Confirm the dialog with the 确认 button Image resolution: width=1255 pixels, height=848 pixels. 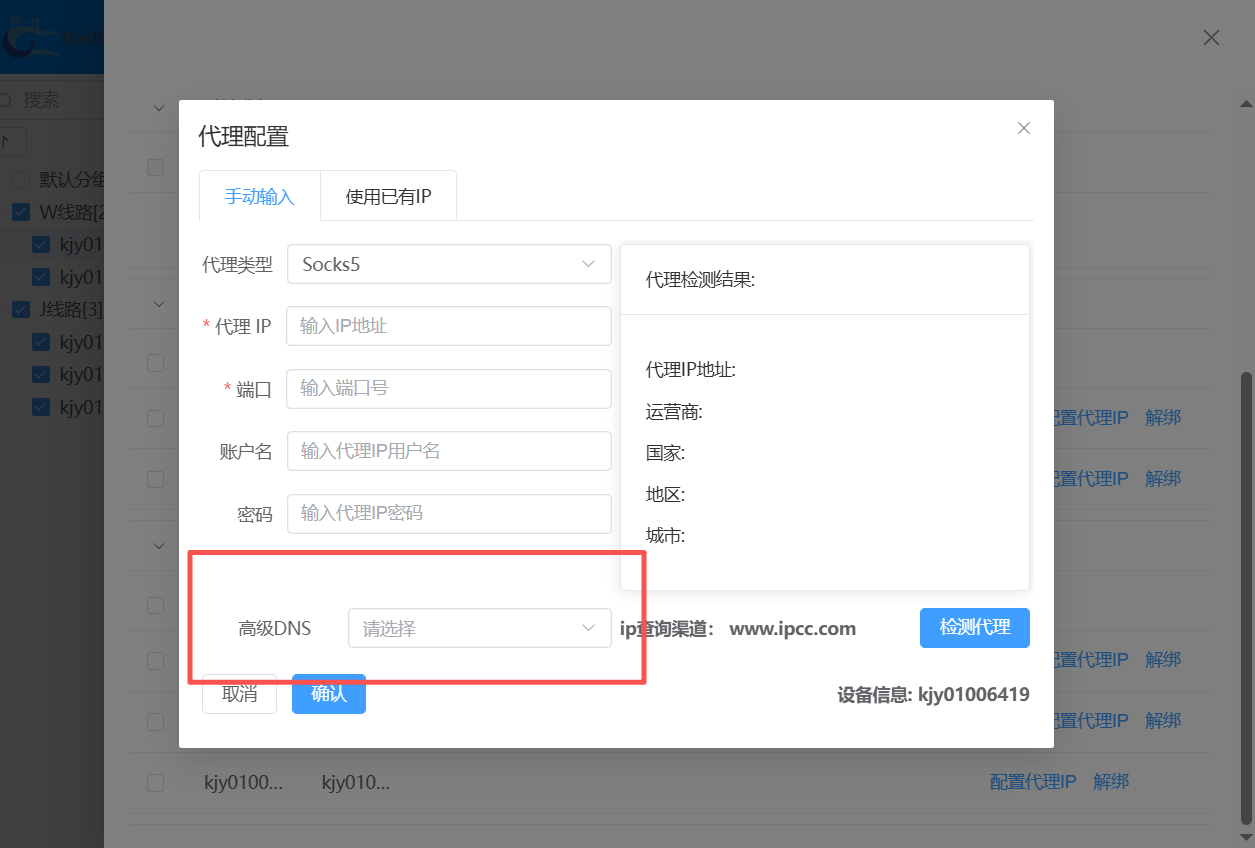(328, 692)
